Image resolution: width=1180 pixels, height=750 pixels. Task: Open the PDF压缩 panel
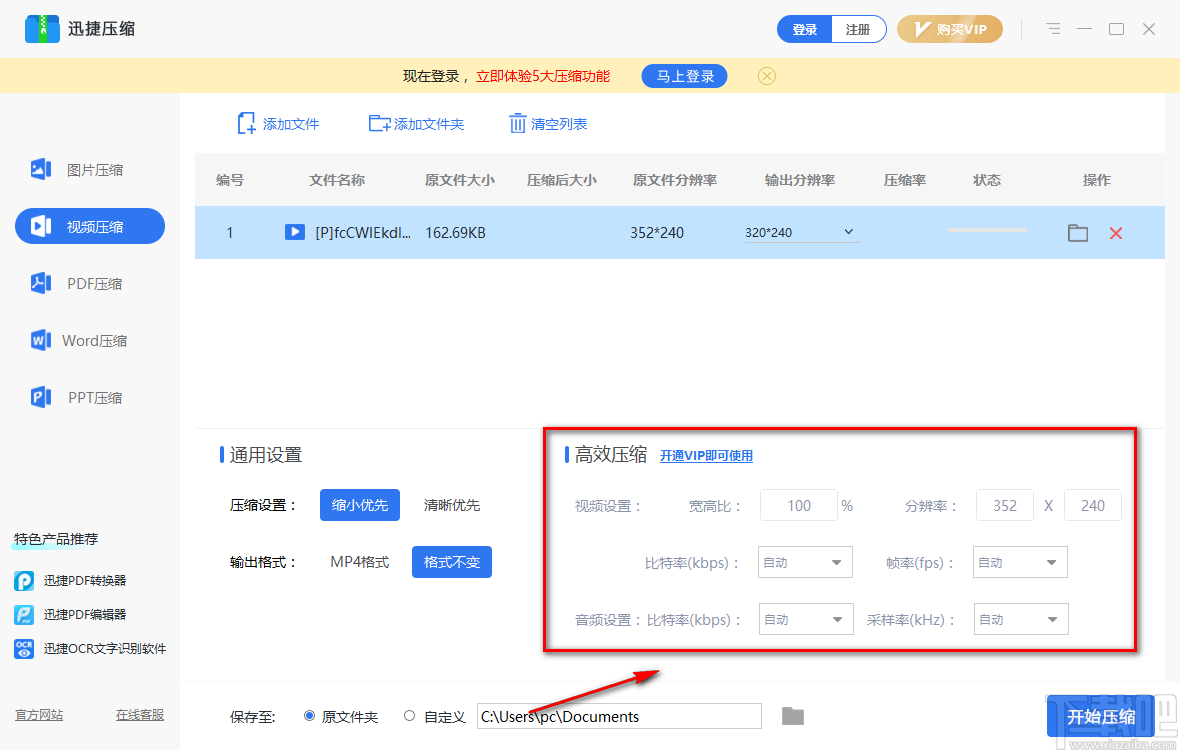pos(89,283)
